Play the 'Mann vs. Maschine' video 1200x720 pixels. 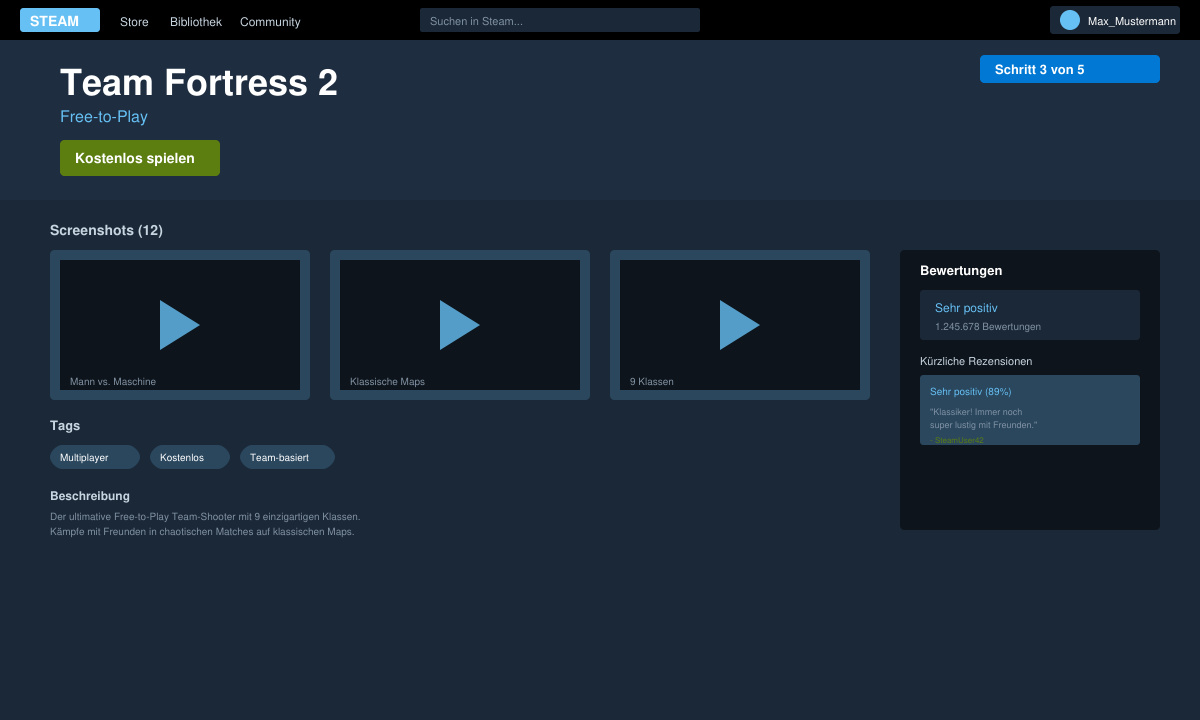180,325
